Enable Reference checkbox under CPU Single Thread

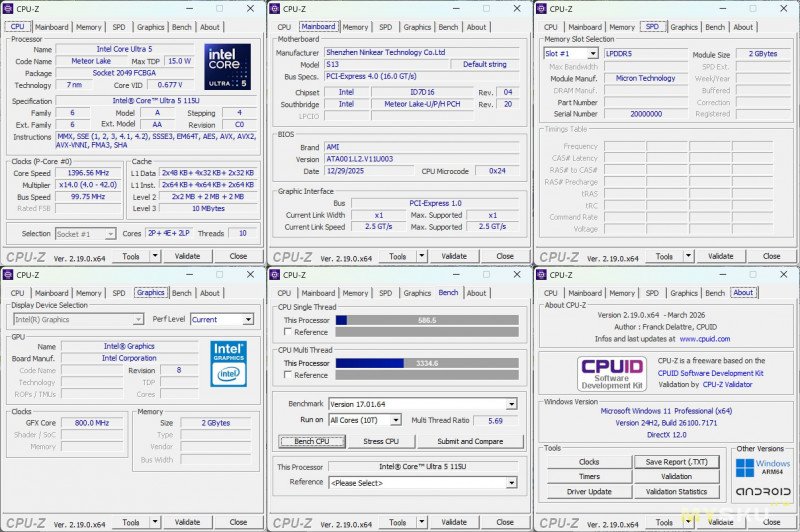tap(287, 332)
